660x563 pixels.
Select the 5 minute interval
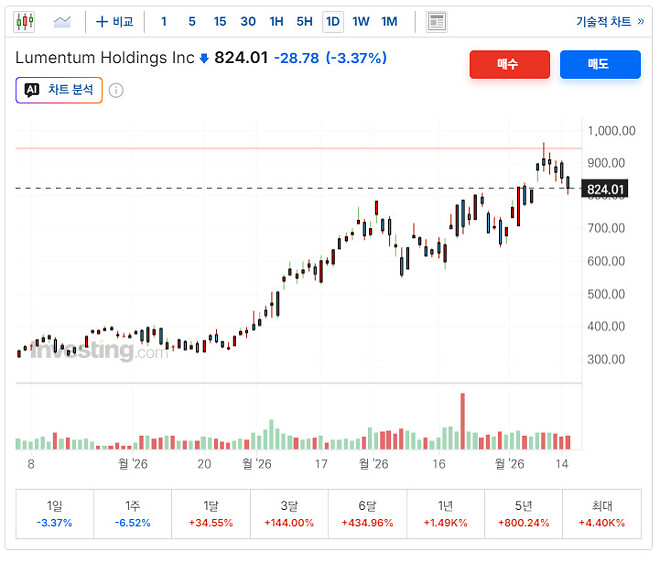[x=192, y=21]
